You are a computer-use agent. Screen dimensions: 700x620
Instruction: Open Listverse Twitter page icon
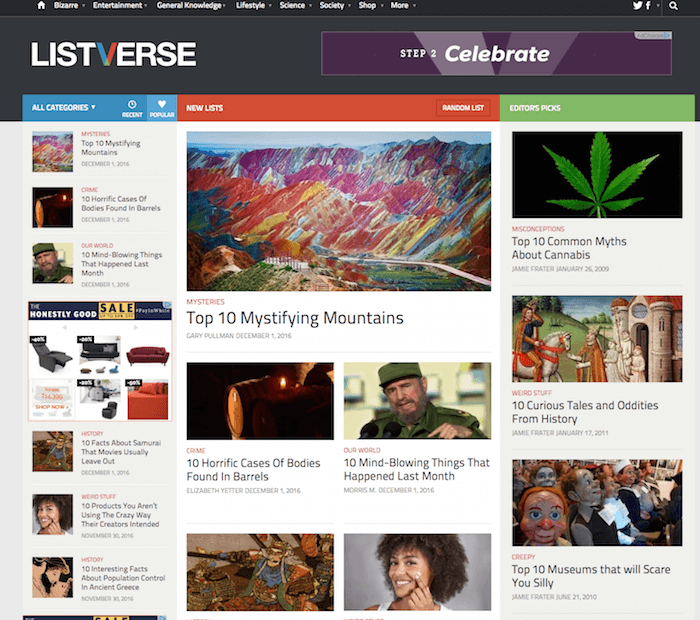point(638,5)
